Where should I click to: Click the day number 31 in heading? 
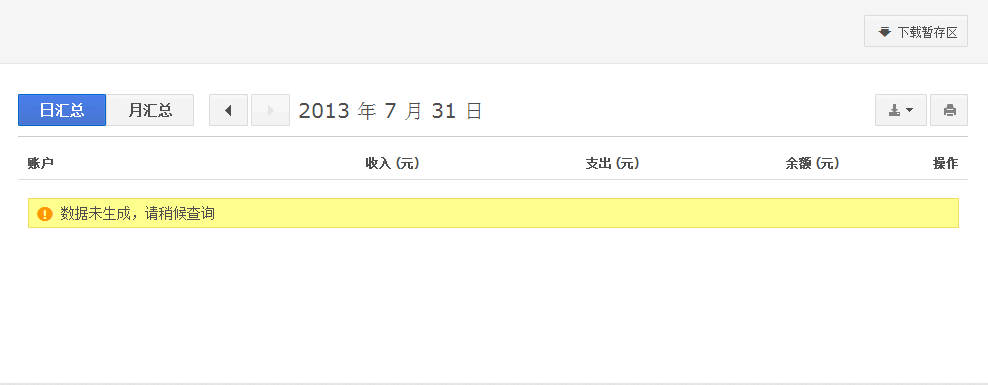[x=444, y=111]
